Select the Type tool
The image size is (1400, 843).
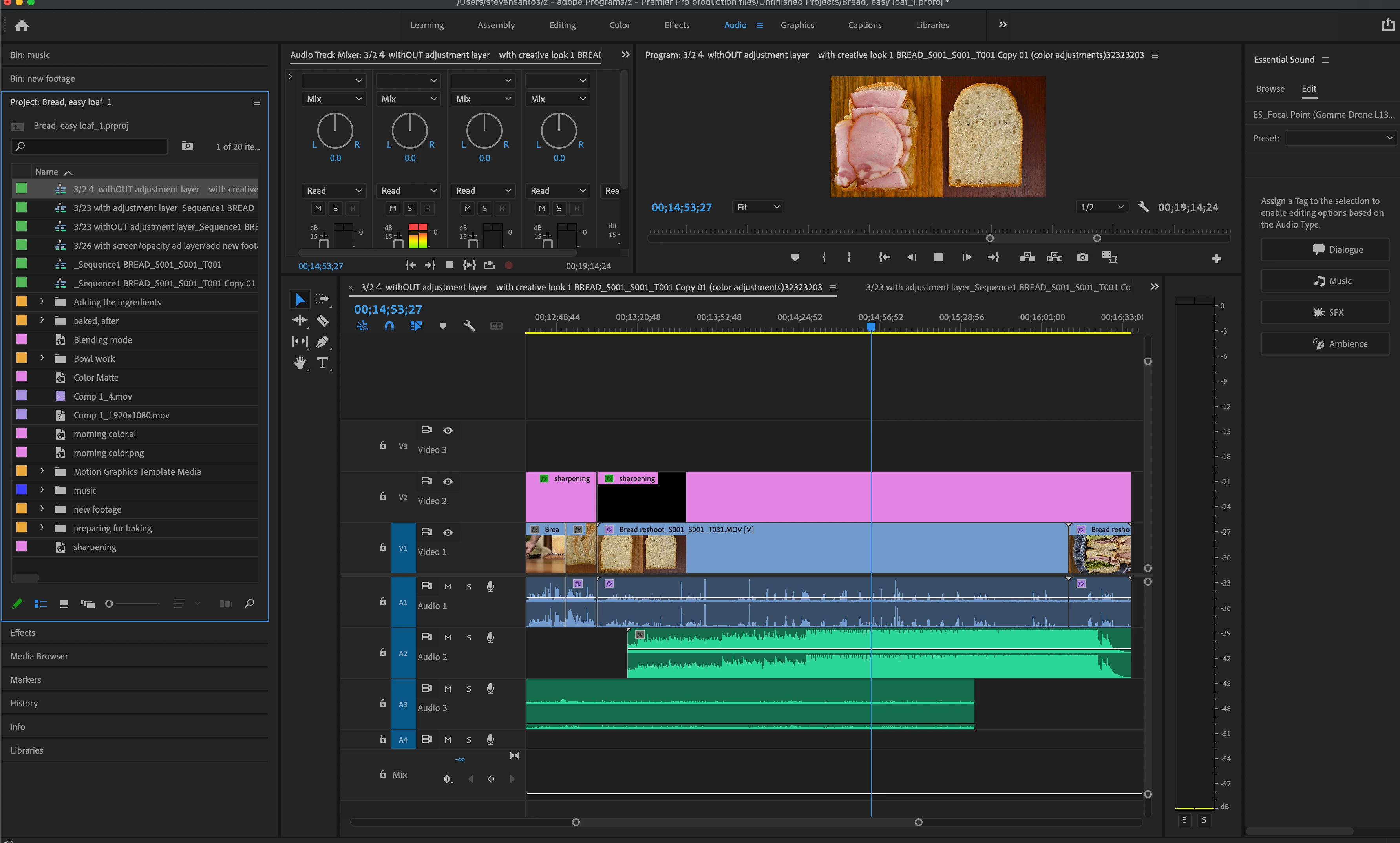[323, 362]
